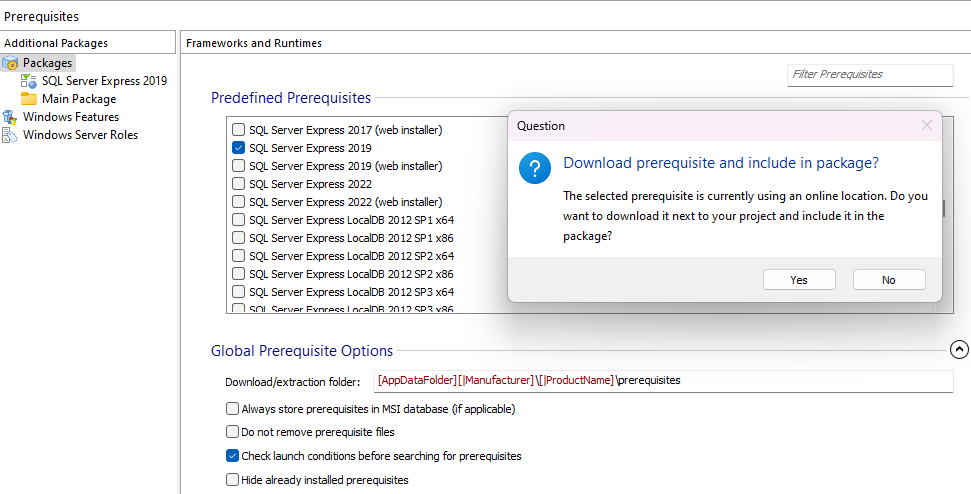Viewport: 971px width, 494px height.
Task: Click the Global Prerequisite Options heading text
Action: pos(302,351)
